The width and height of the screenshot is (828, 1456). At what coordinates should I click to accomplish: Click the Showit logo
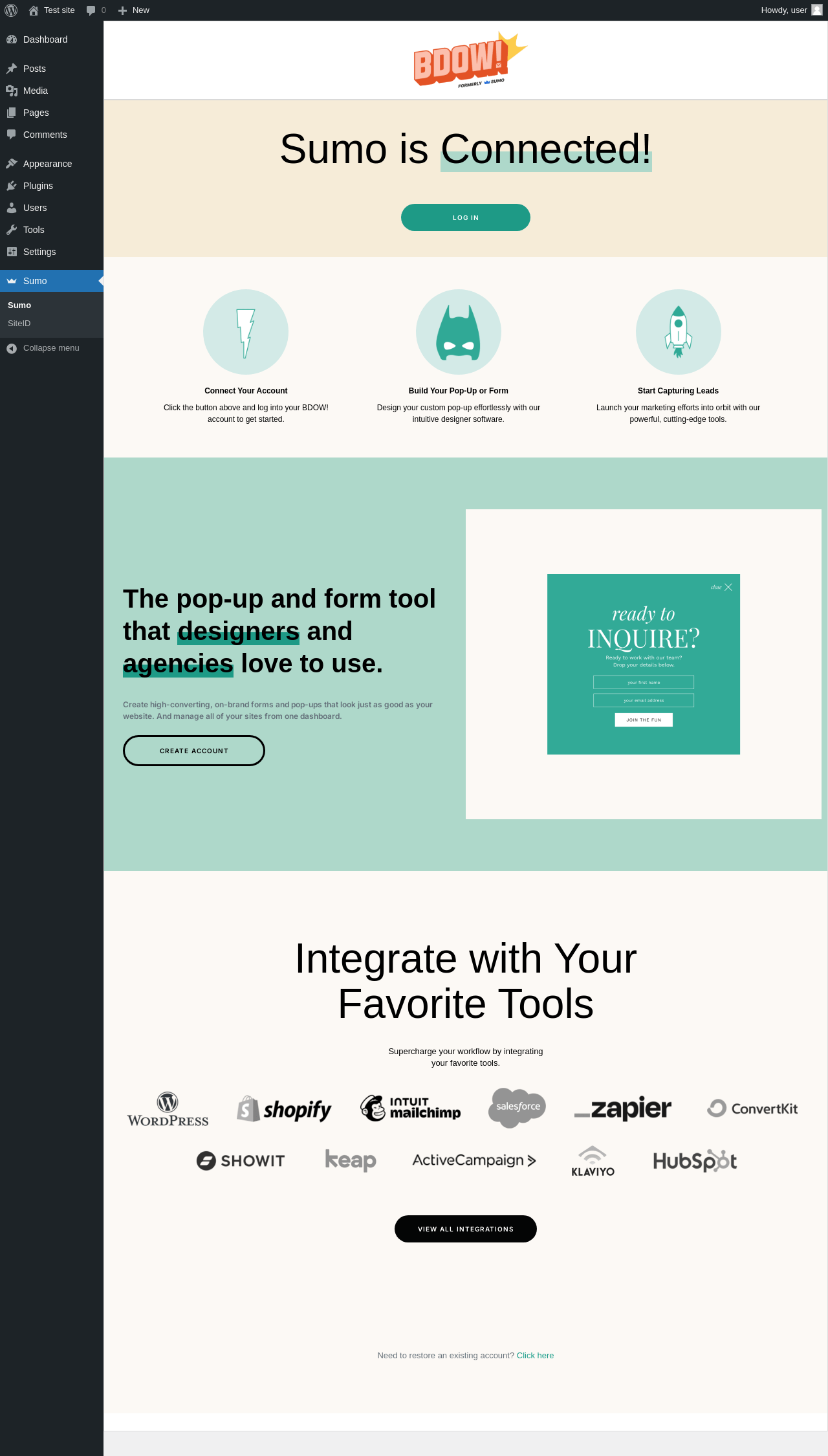click(x=241, y=1161)
